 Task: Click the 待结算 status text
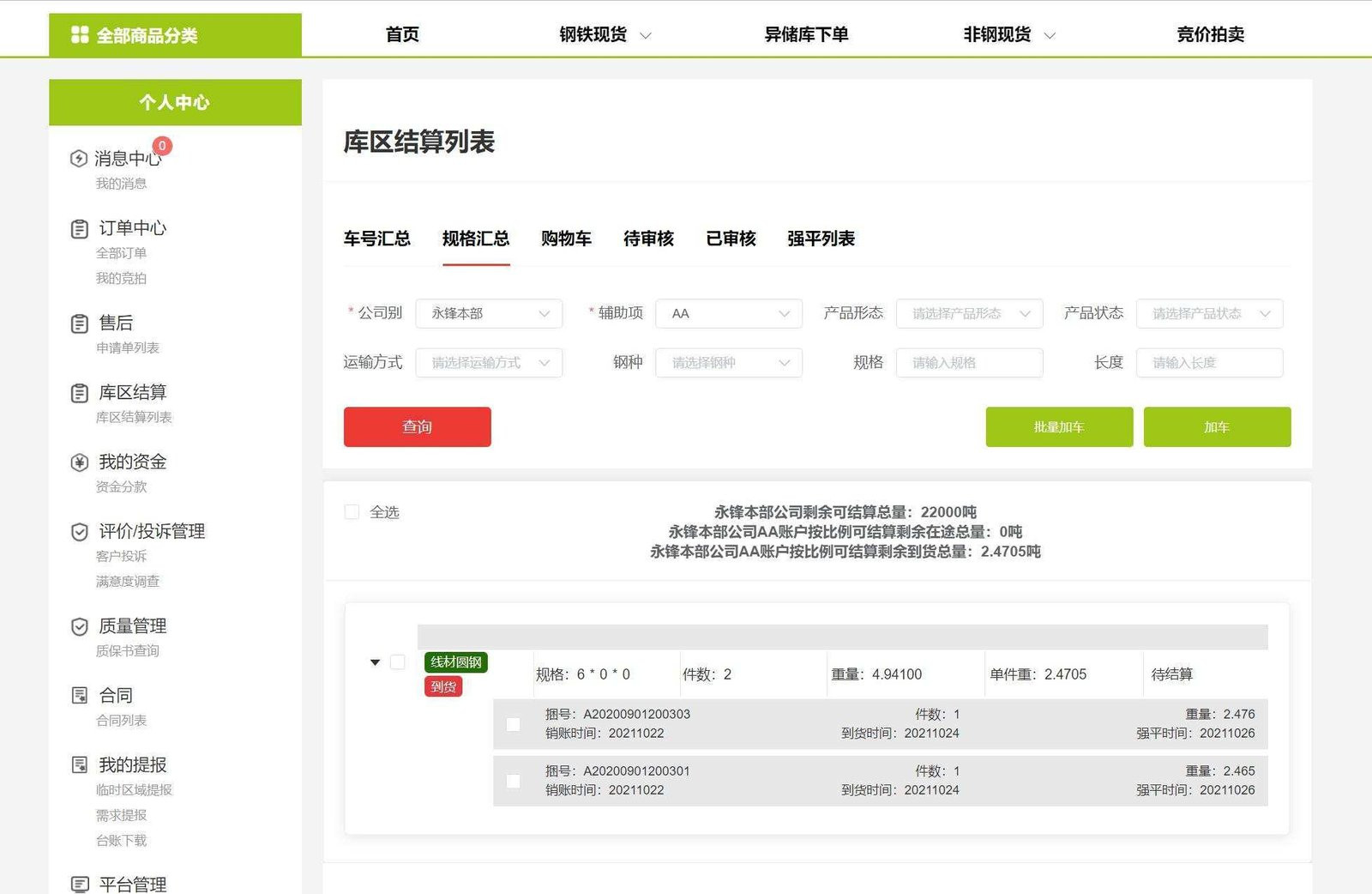(x=1171, y=674)
